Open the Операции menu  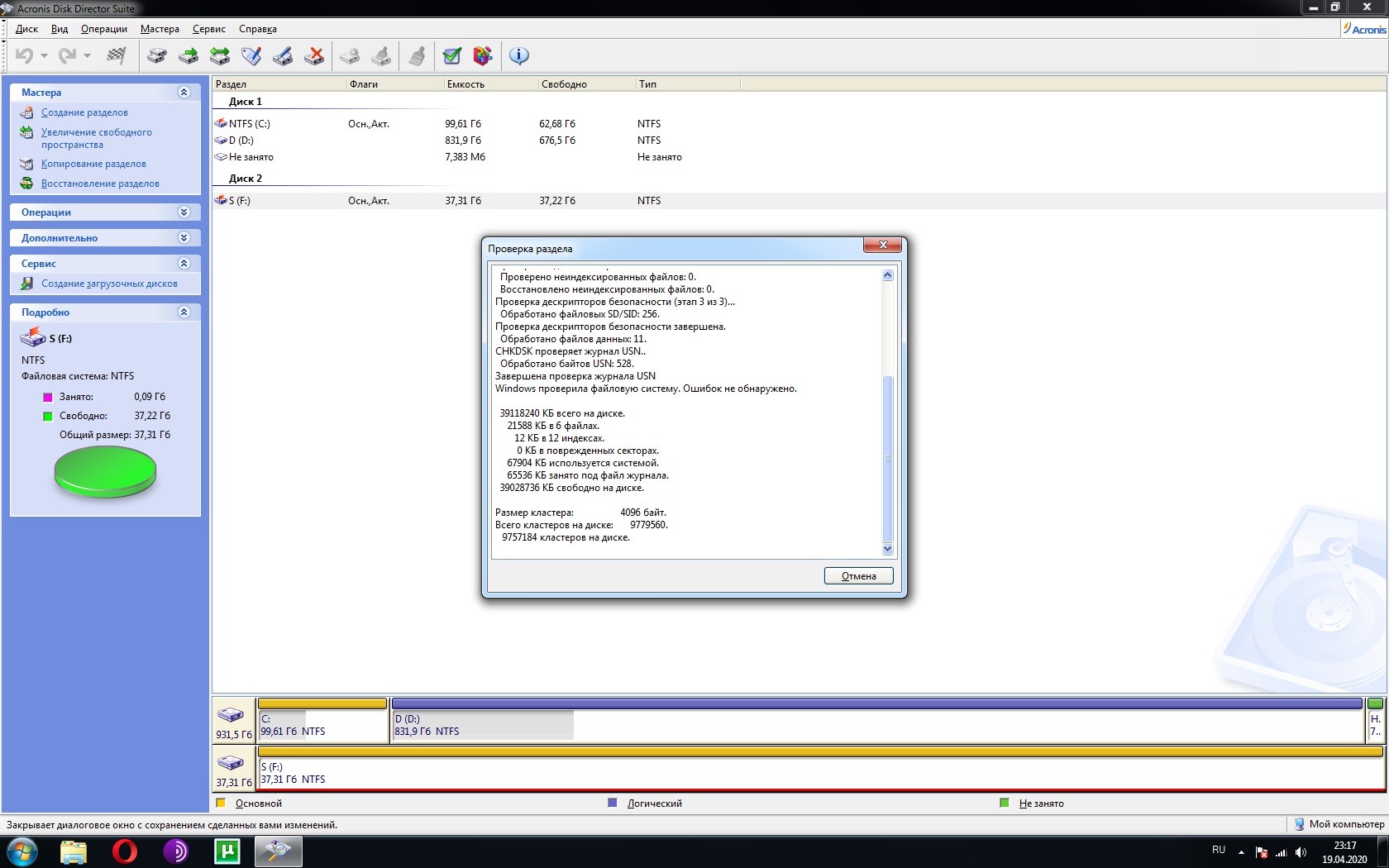[104, 29]
